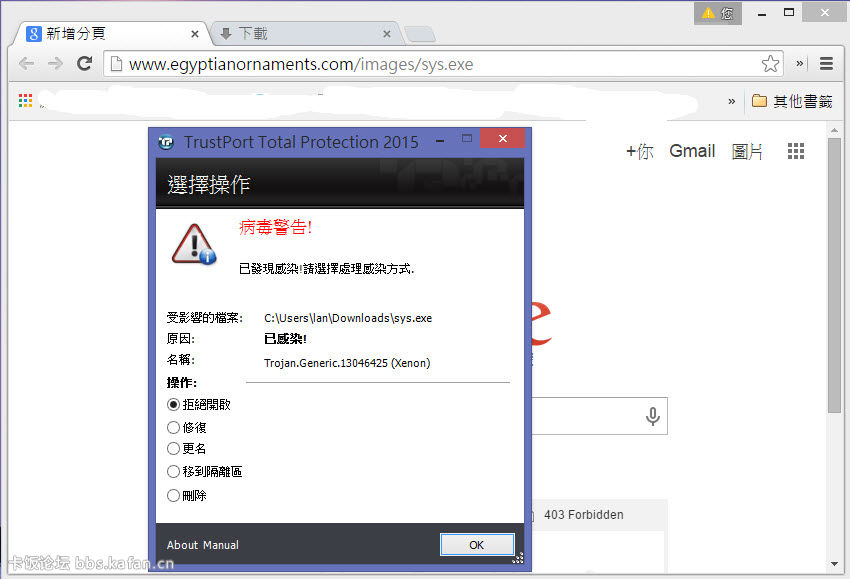The height and width of the screenshot is (579, 850).
Task: Reload the page with the refresh icon
Action: 85,64
